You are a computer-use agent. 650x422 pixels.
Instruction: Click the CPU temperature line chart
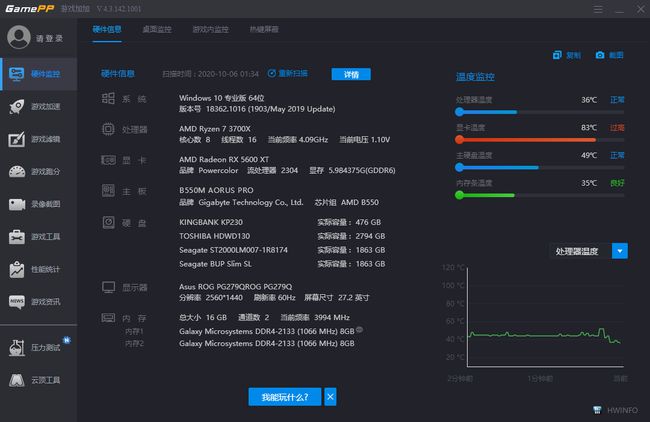click(545, 317)
